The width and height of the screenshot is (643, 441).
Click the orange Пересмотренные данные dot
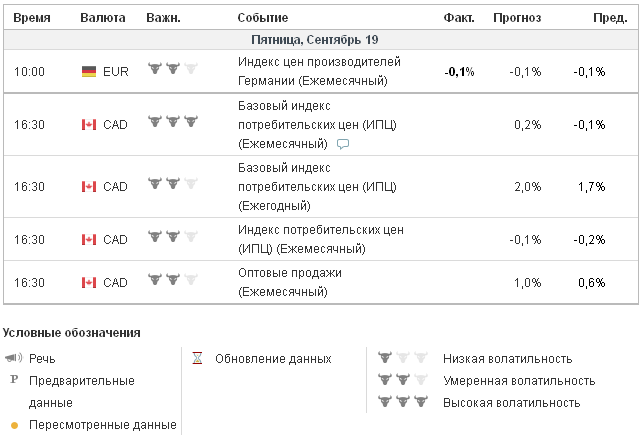point(14,425)
